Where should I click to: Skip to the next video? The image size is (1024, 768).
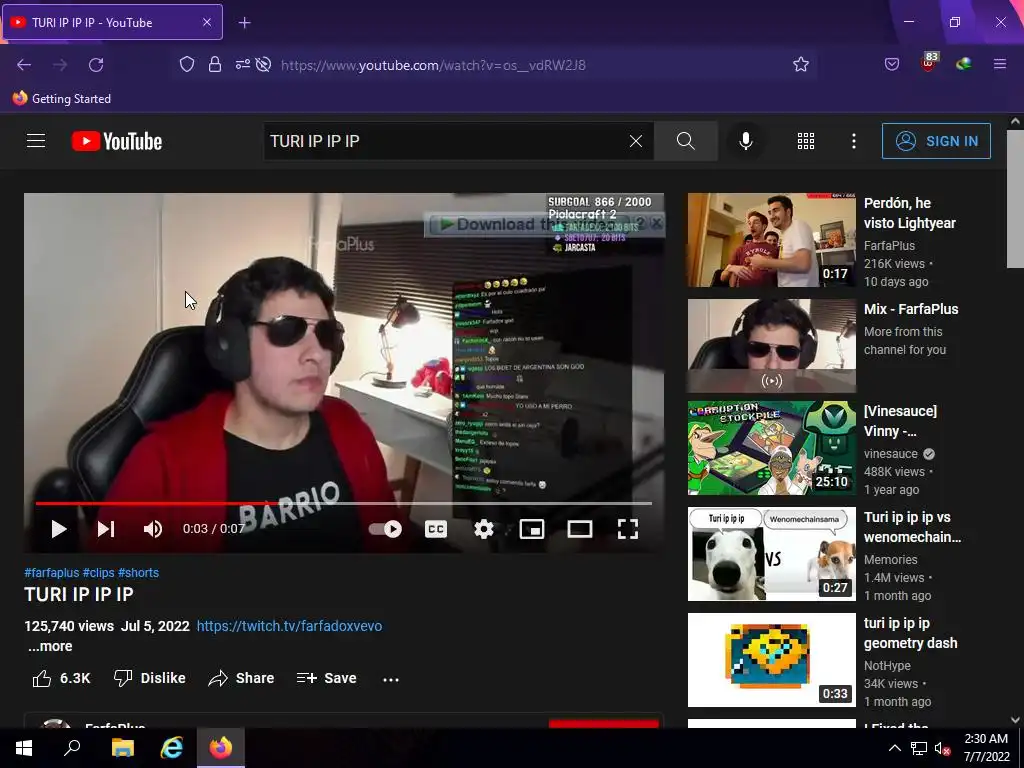[106, 529]
